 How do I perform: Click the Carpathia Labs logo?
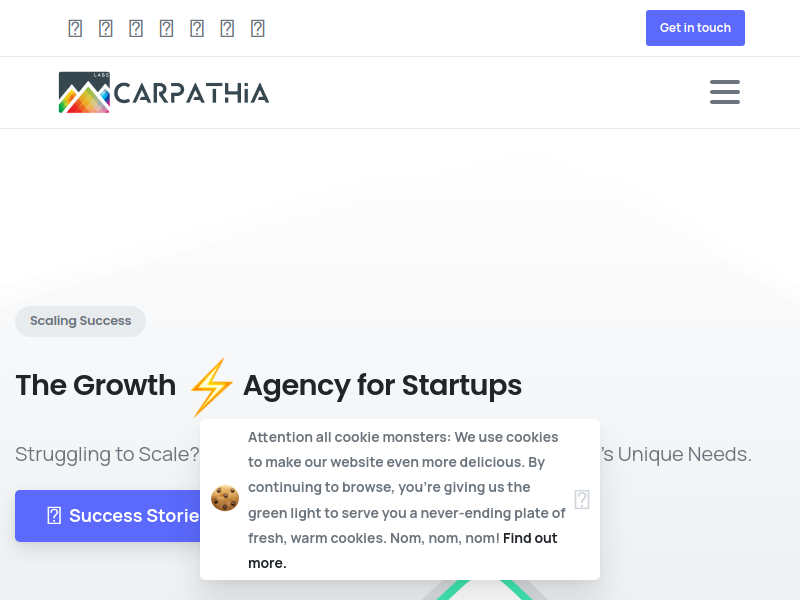pos(164,92)
